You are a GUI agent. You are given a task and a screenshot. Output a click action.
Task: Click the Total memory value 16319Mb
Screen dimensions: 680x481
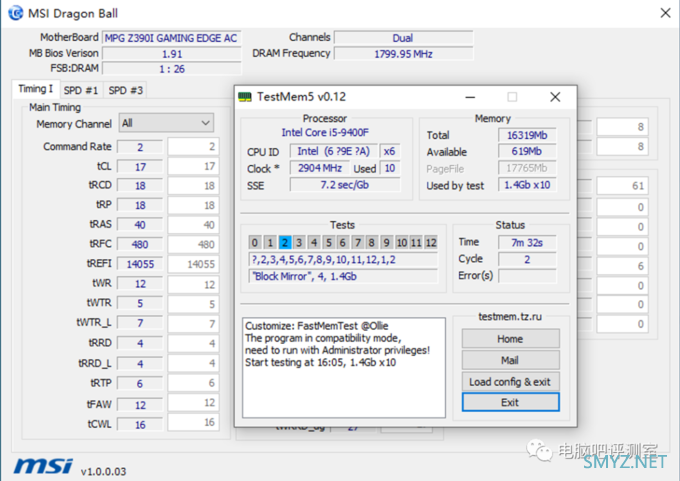click(527, 135)
